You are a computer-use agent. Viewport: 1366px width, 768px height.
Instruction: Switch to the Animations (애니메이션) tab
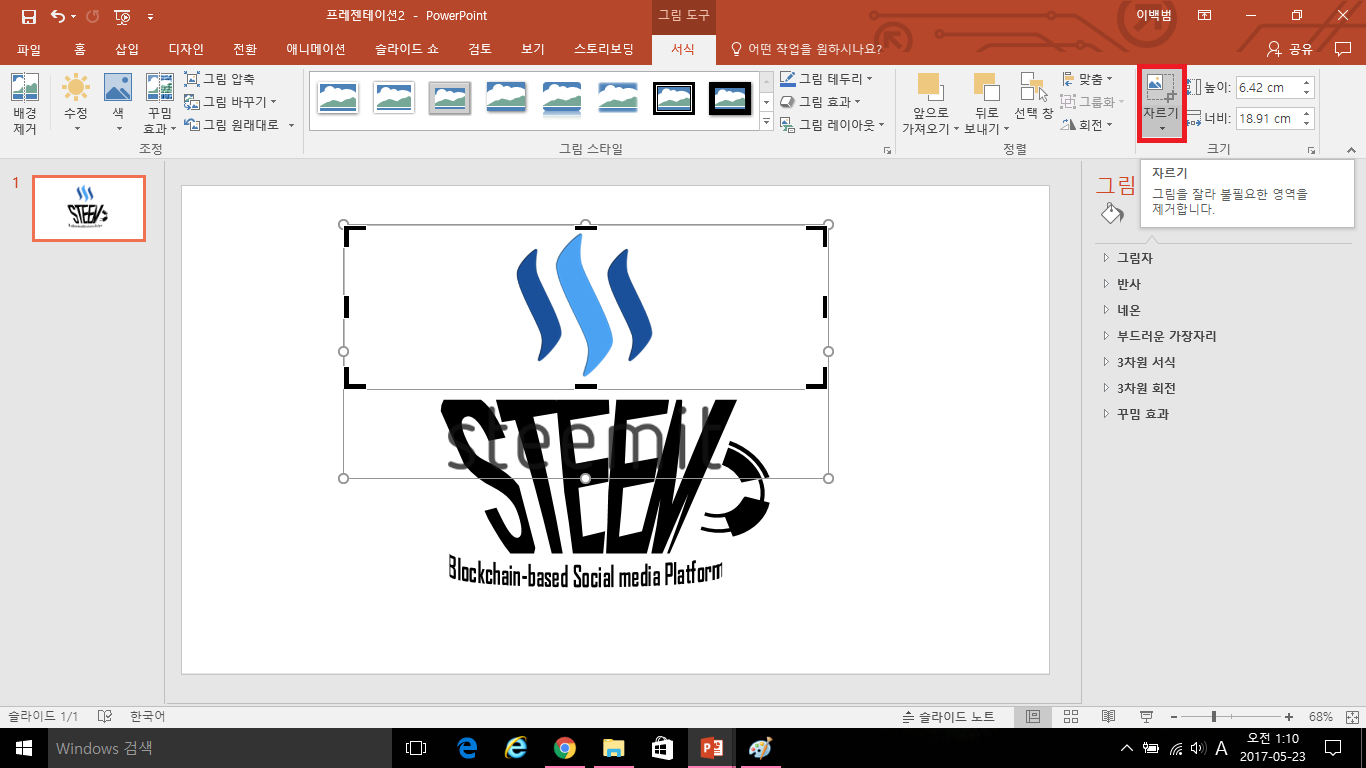pyautogui.click(x=316, y=49)
